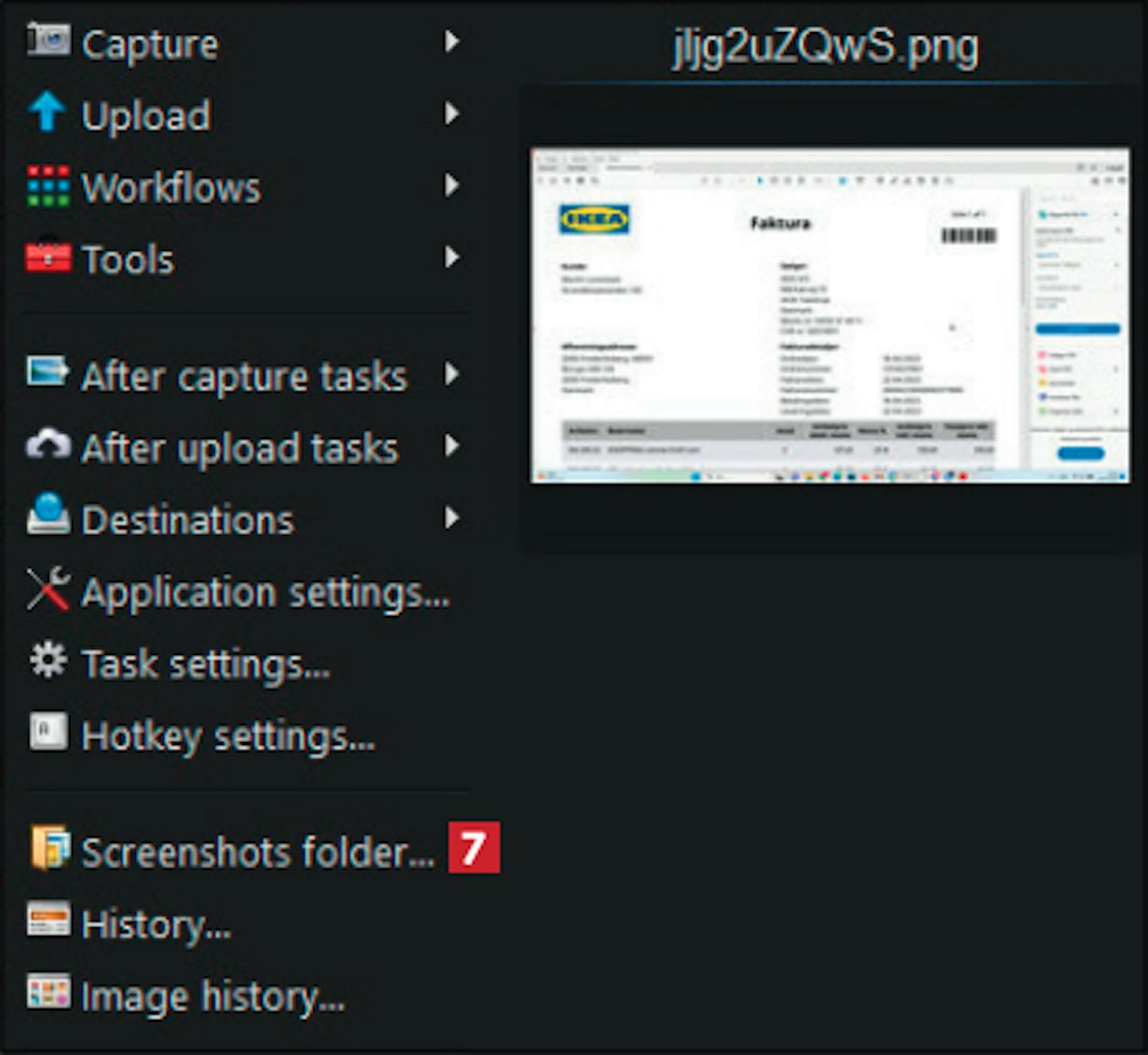Open the Upload submenu arrow

tap(452, 114)
